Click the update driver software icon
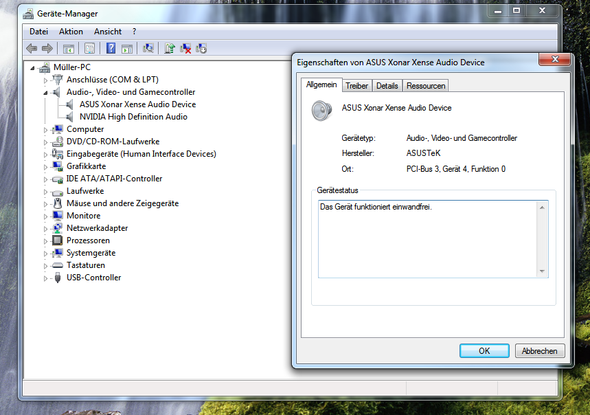 170,48
